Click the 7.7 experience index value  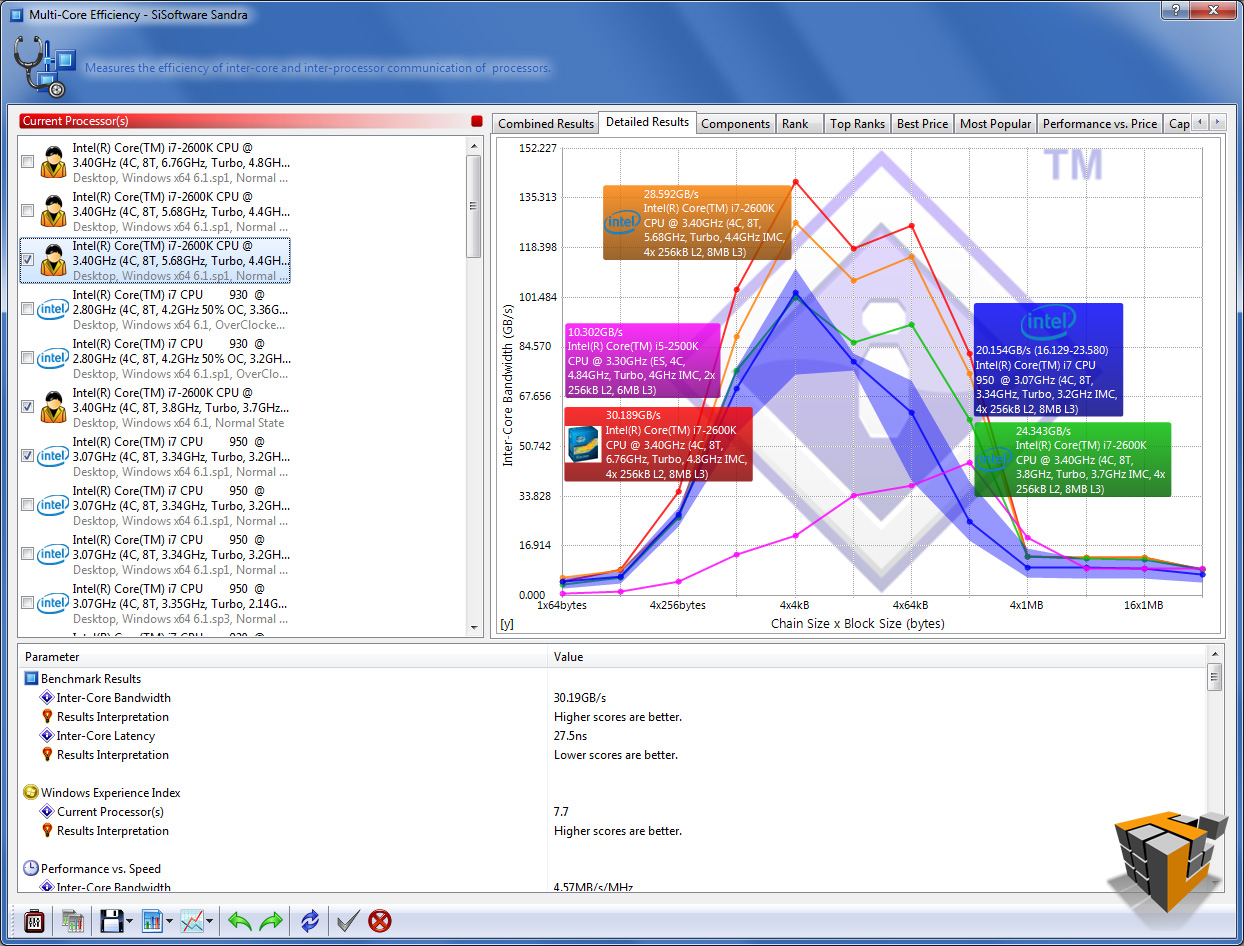562,812
